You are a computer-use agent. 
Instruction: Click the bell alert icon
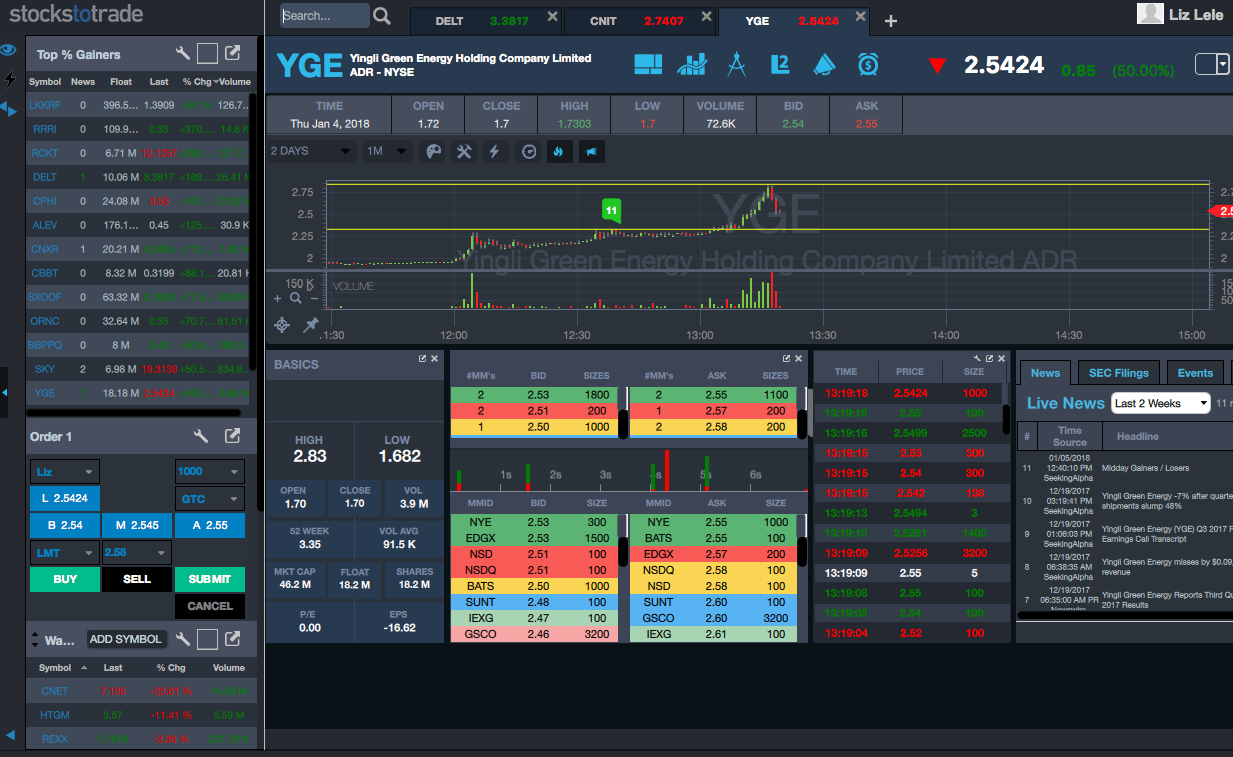pos(824,65)
